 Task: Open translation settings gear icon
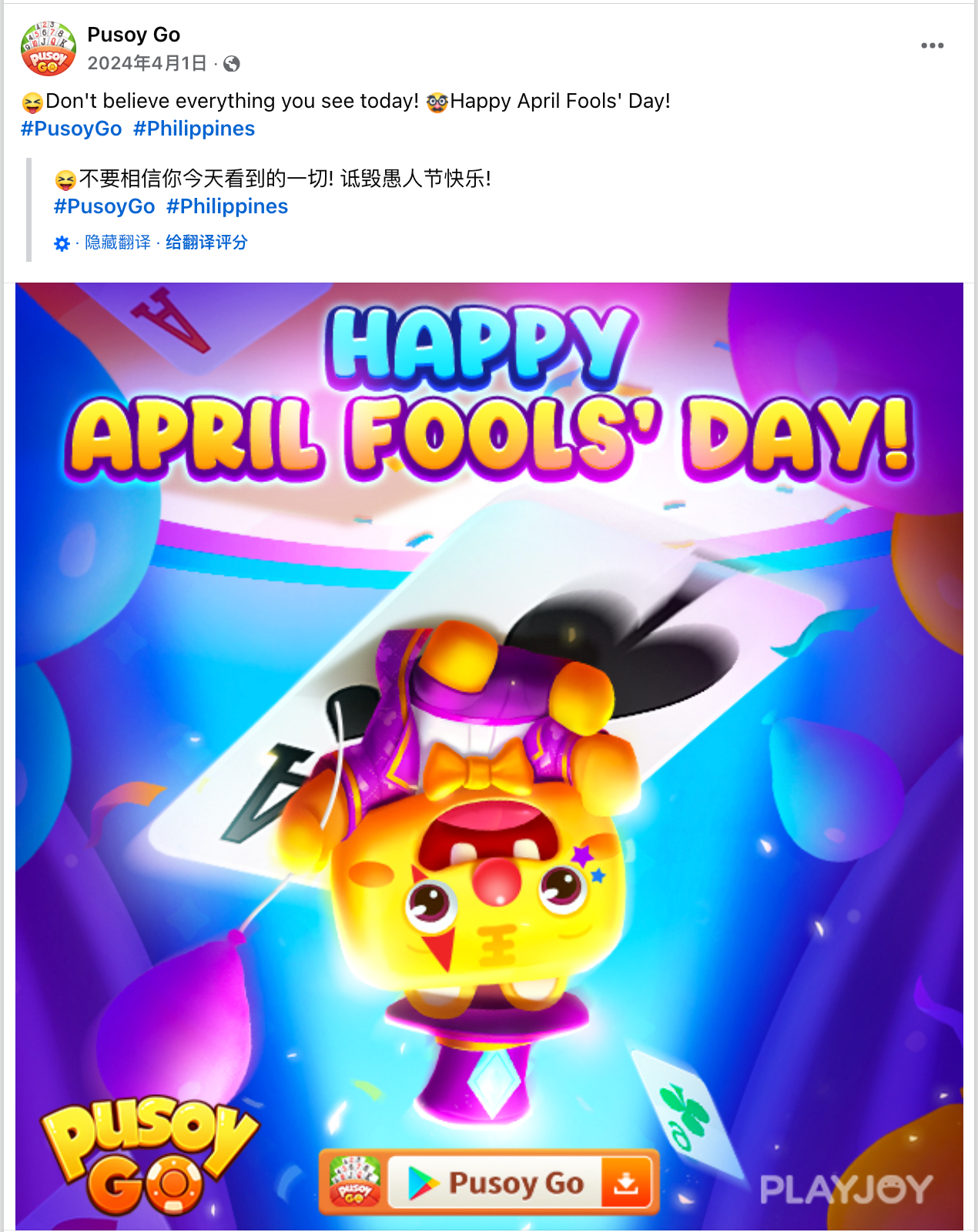[62, 243]
